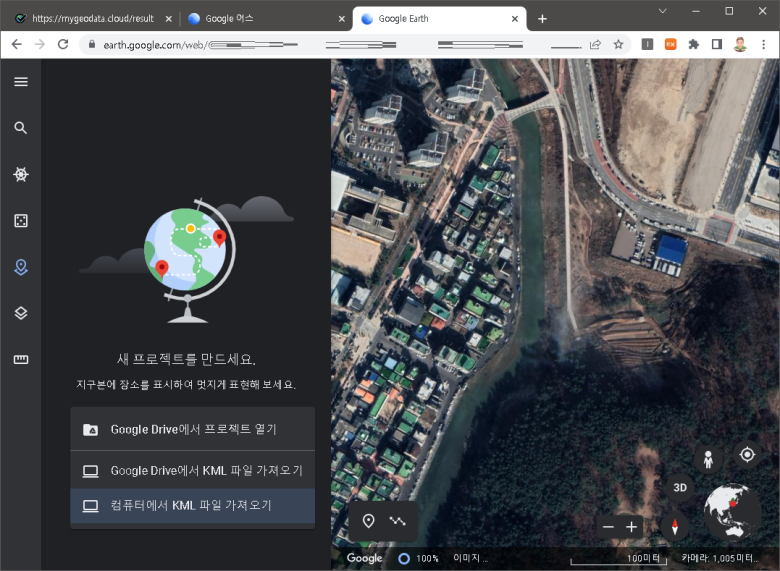Open a new browser tab

(x=542, y=19)
